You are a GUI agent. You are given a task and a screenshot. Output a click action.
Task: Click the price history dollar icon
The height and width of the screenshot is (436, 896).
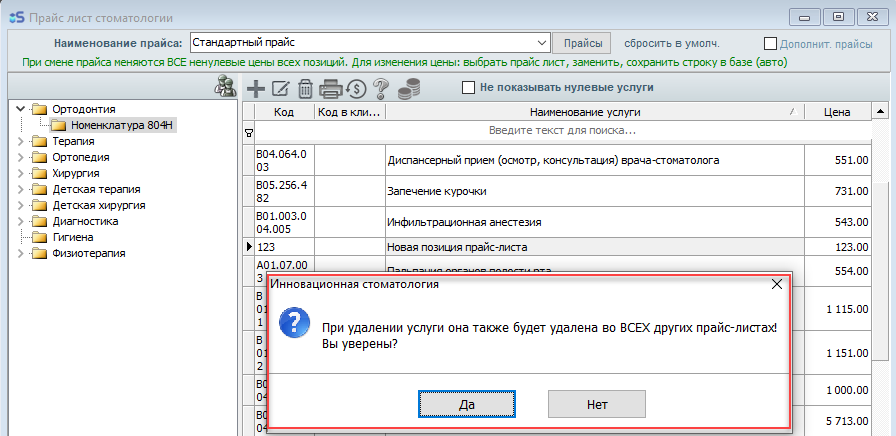[x=355, y=88]
